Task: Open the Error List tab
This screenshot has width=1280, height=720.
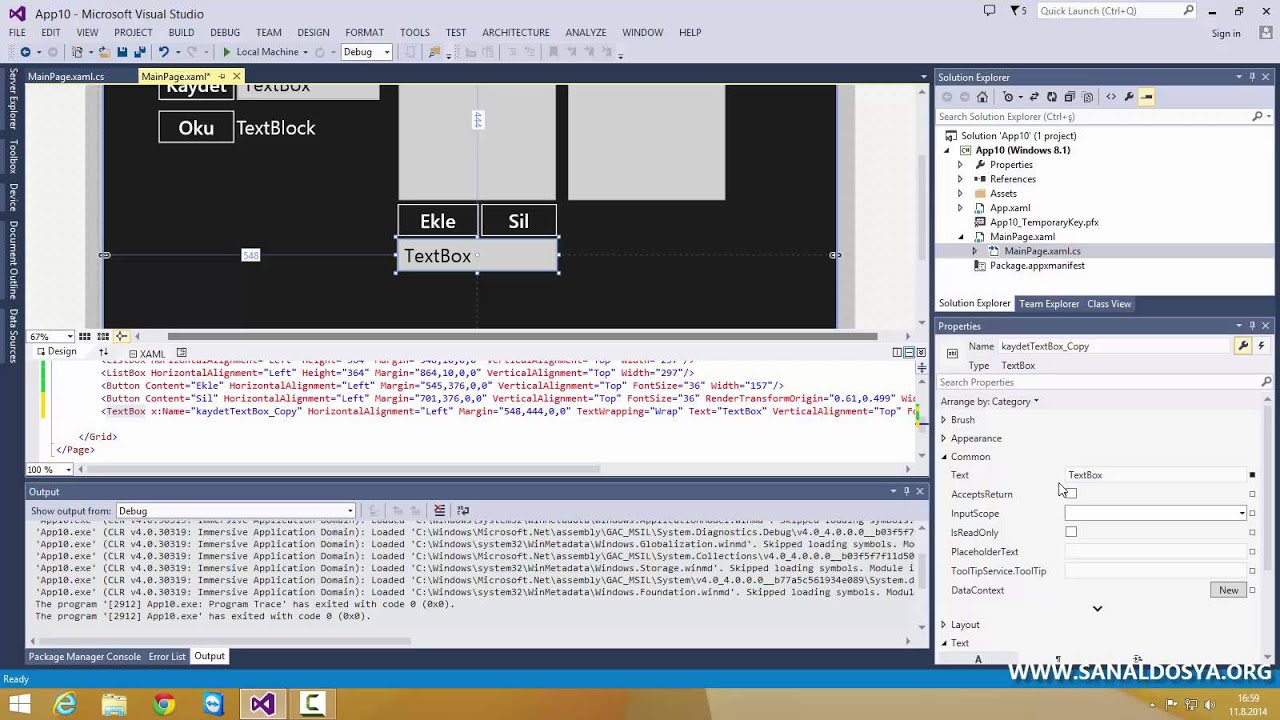Action: tap(167, 656)
